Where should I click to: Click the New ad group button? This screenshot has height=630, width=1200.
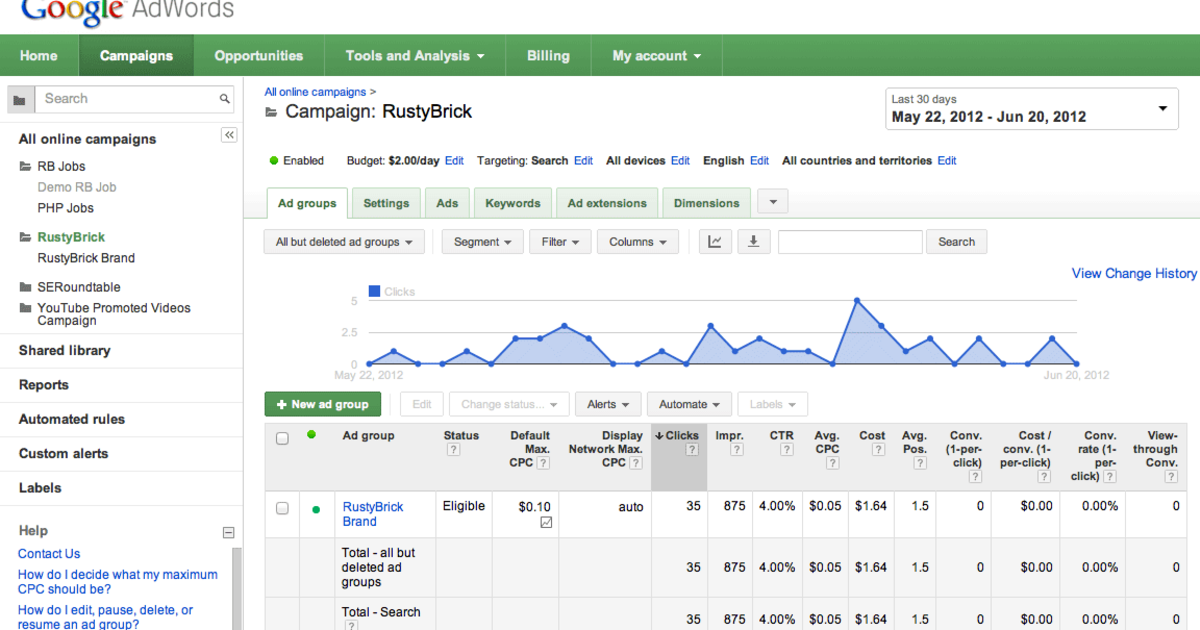(322, 404)
